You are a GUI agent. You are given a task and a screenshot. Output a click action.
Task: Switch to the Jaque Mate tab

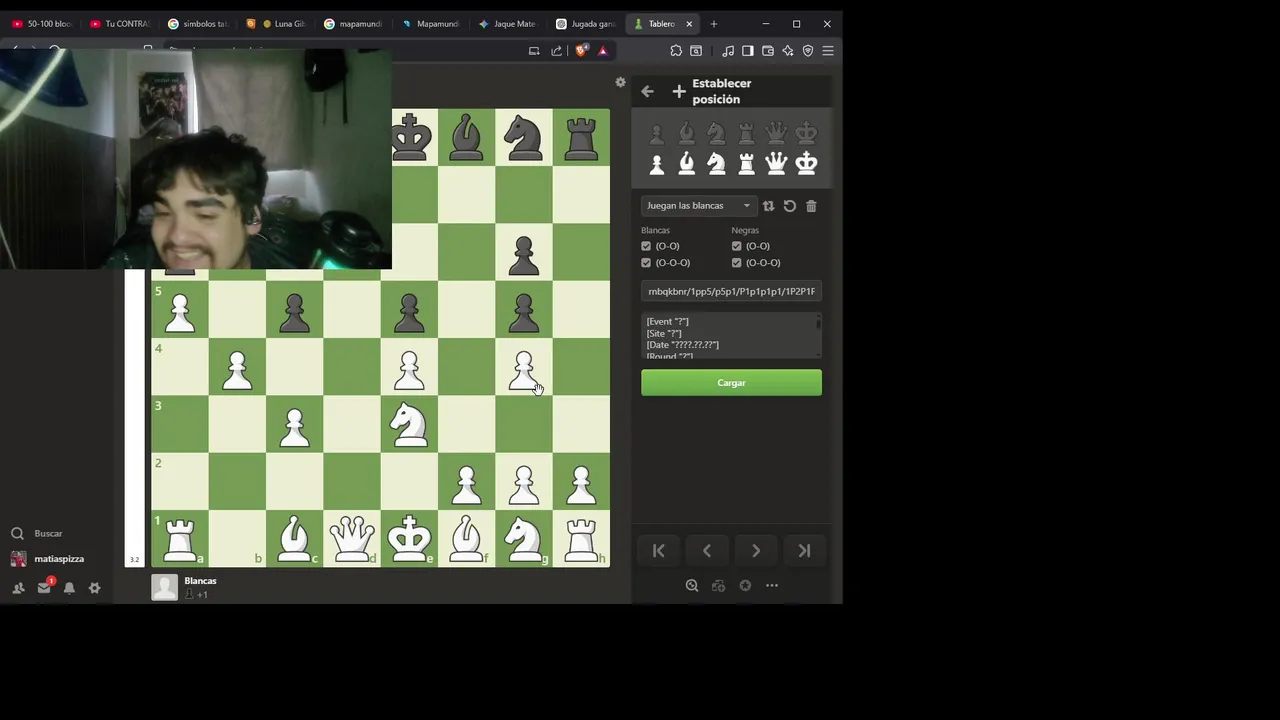tap(509, 24)
